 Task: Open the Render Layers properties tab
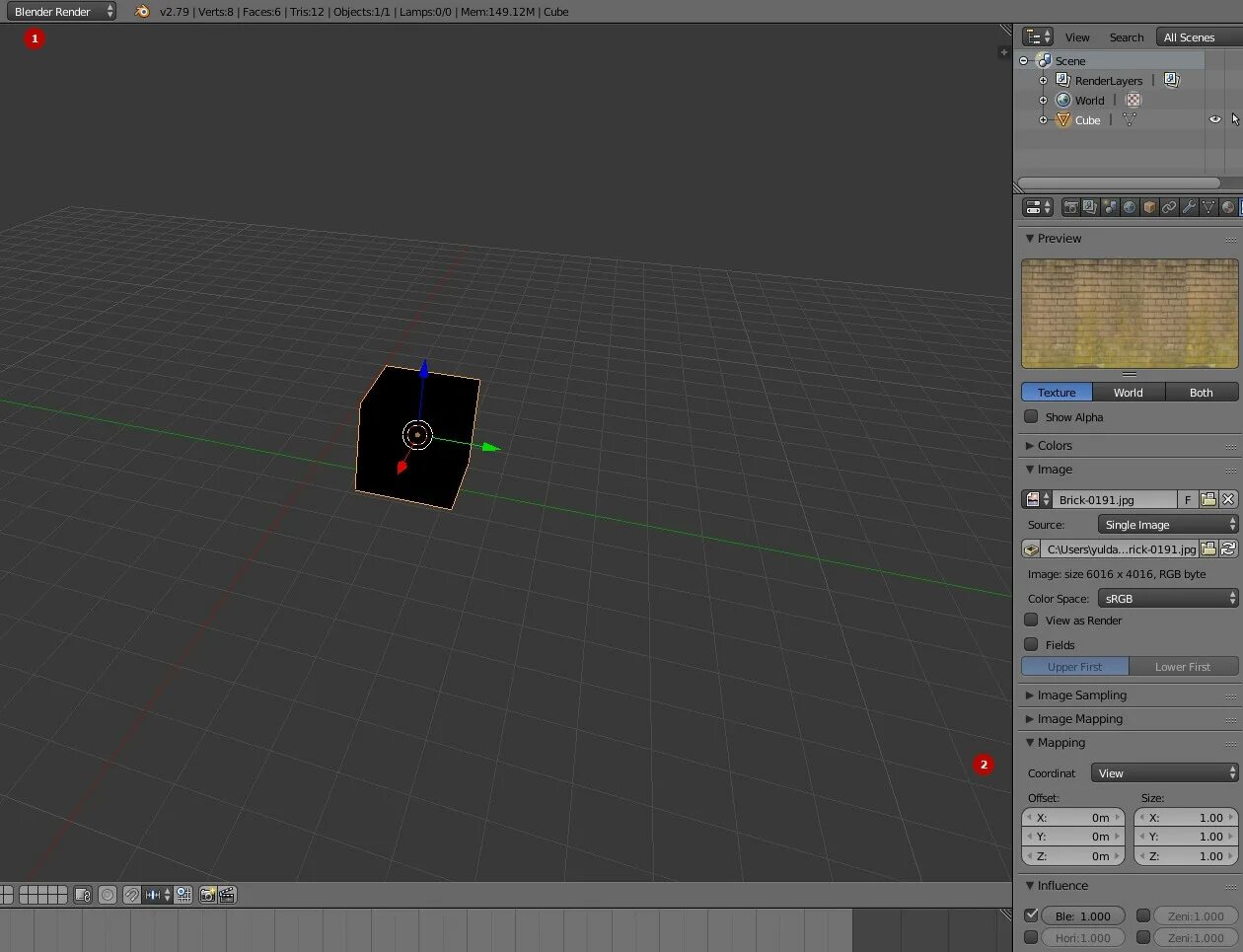1090,207
